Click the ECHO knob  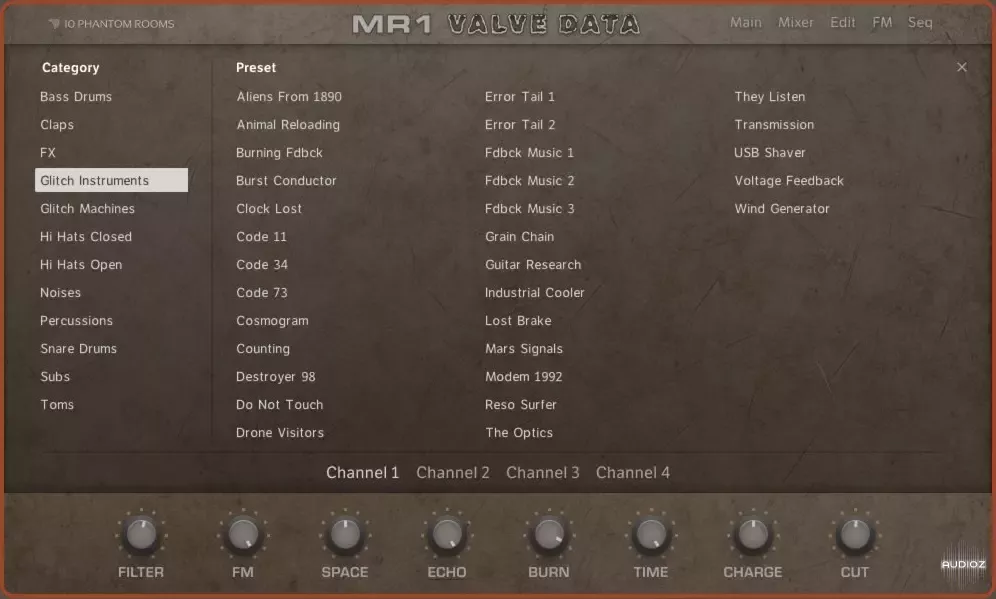tap(446, 536)
